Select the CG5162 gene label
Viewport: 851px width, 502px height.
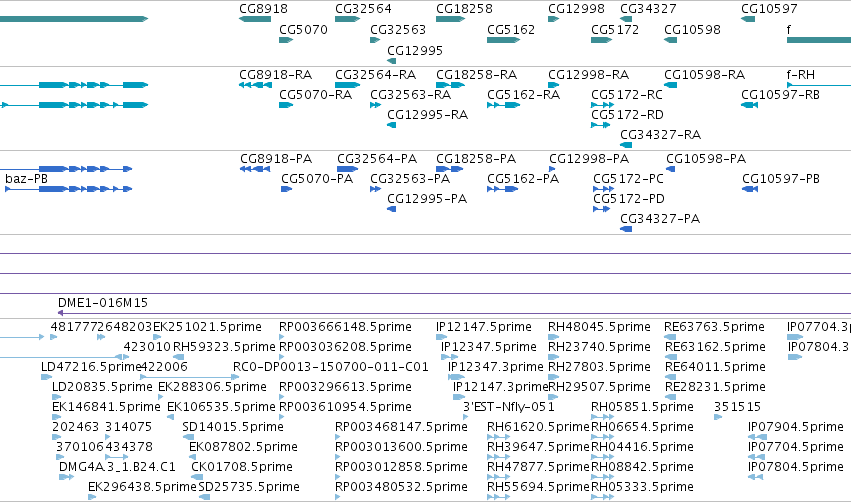(511, 29)
